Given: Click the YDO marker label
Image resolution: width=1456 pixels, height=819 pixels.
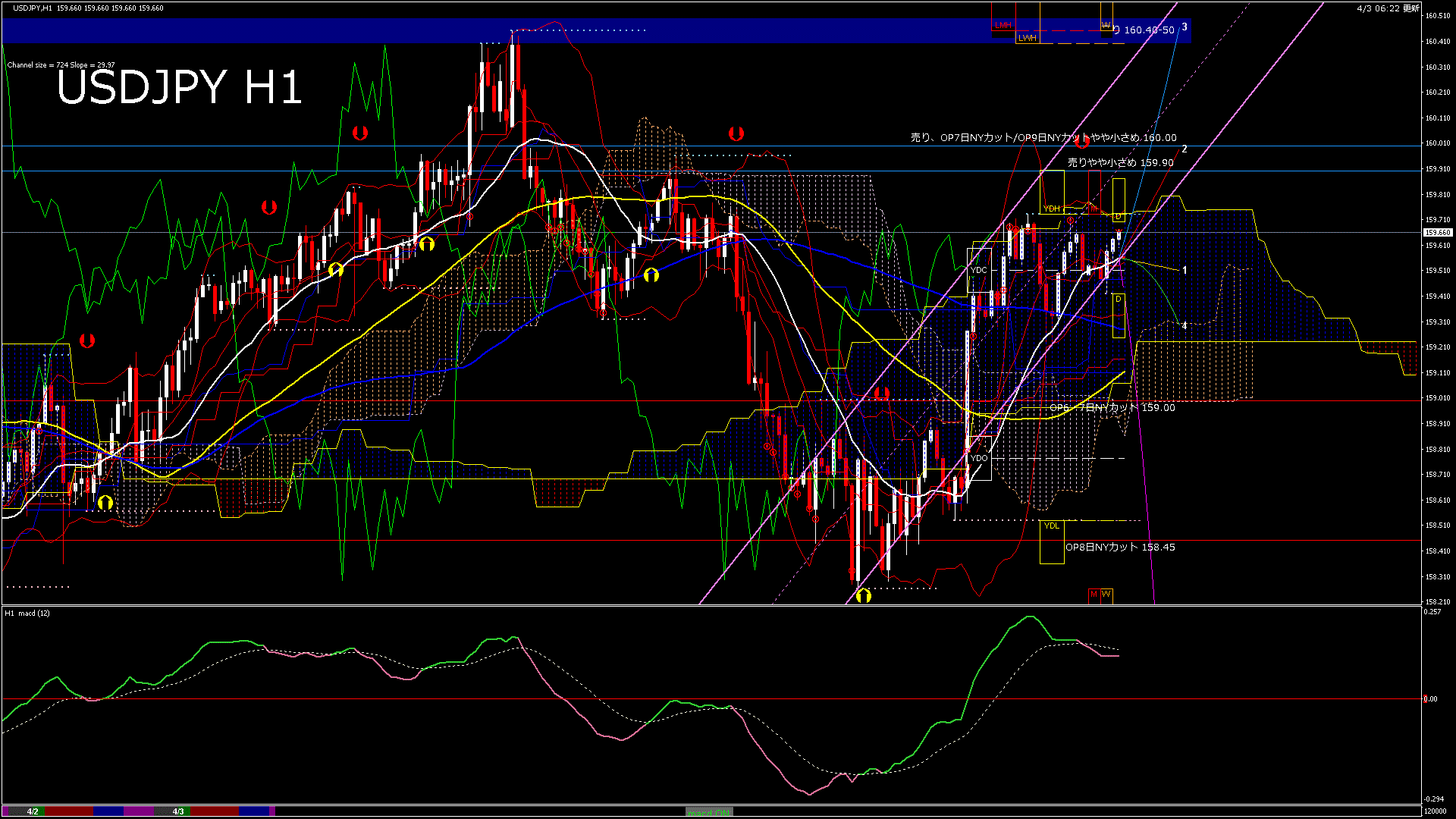Looking at the screenshot, I should click(x=979, y=458).
